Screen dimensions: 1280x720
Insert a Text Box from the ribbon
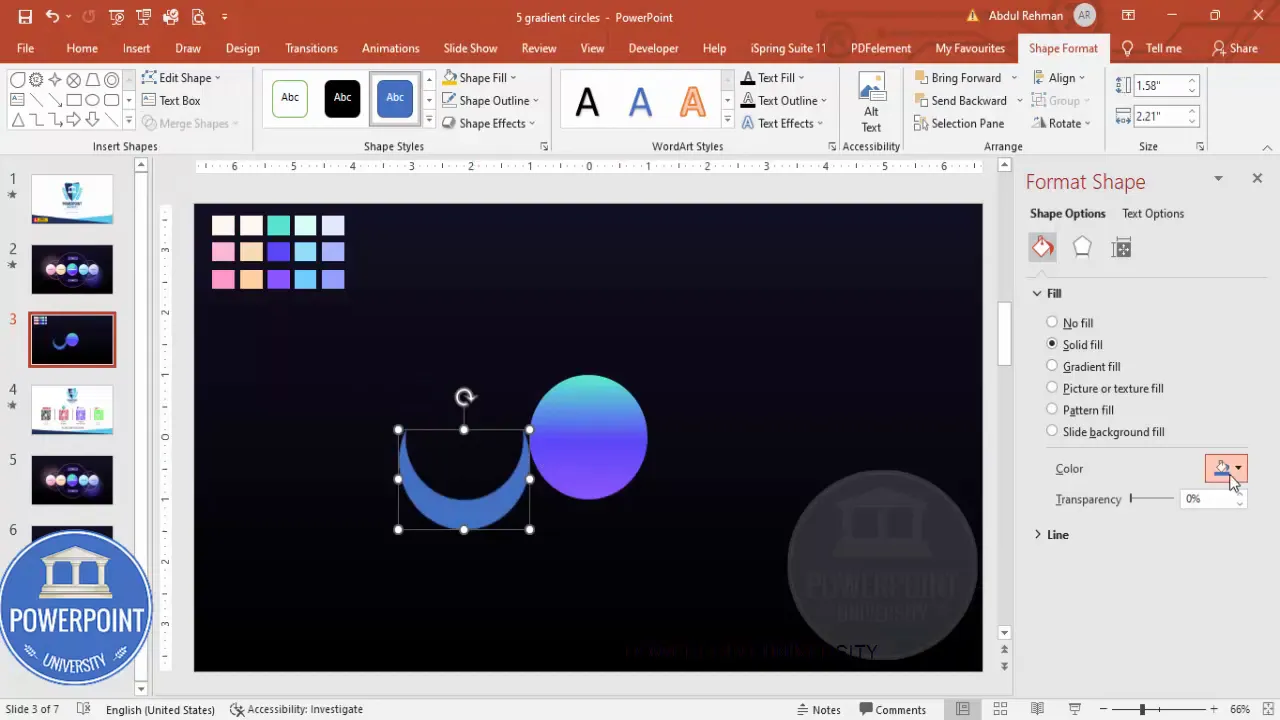172,100
